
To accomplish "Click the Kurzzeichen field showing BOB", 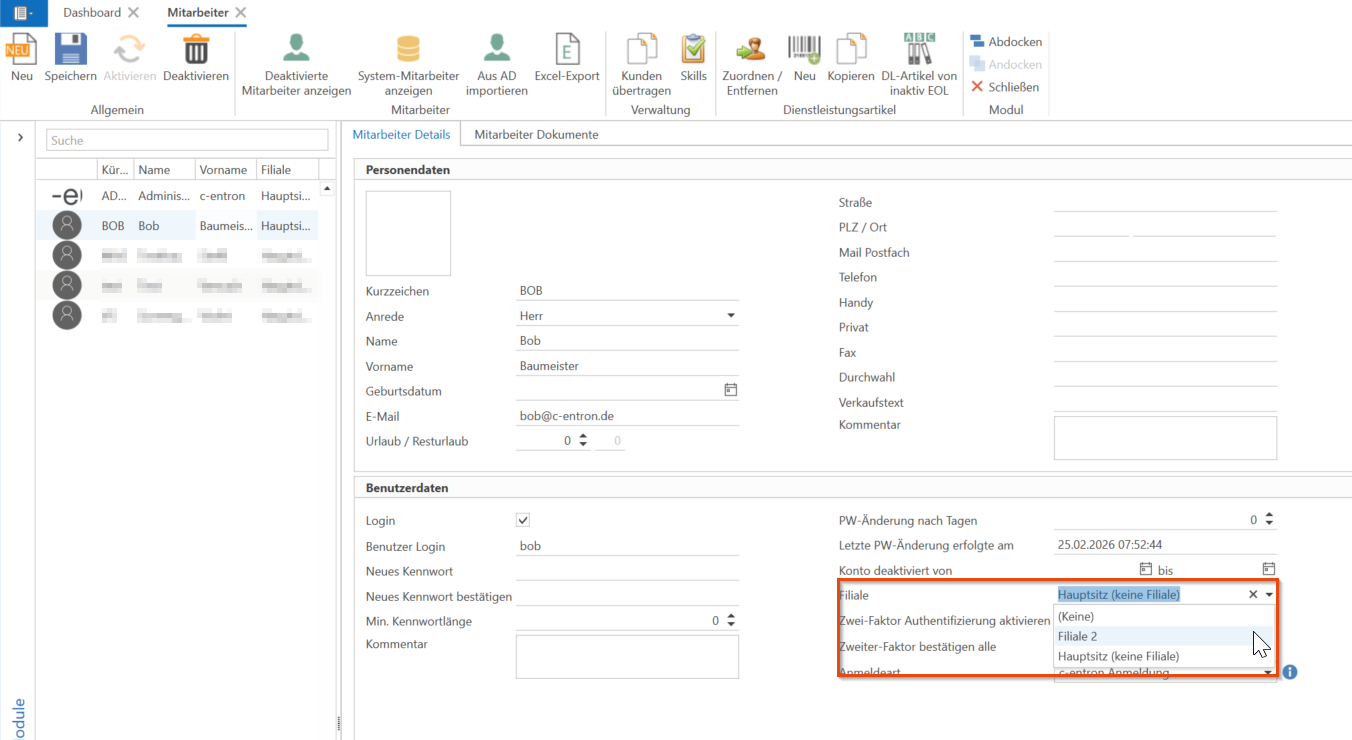I will click(x=627, y=291).
